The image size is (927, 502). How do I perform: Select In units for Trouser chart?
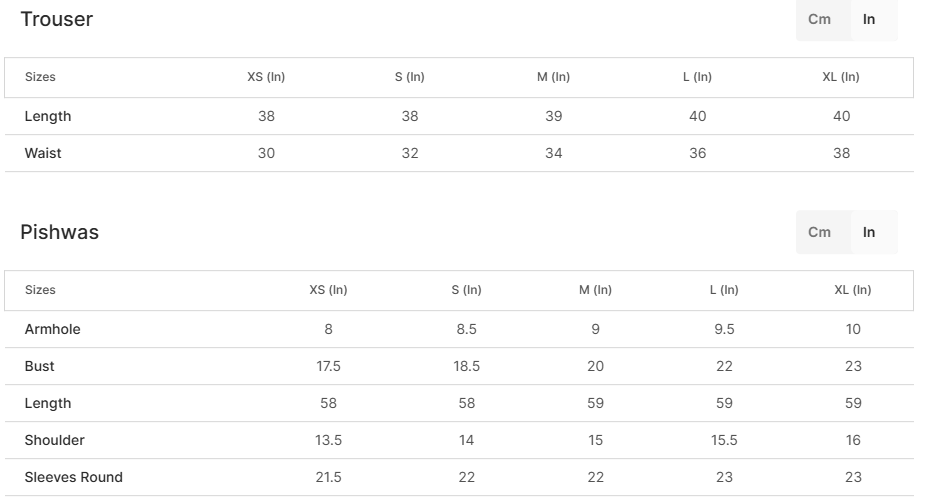(x=869, y=19)
